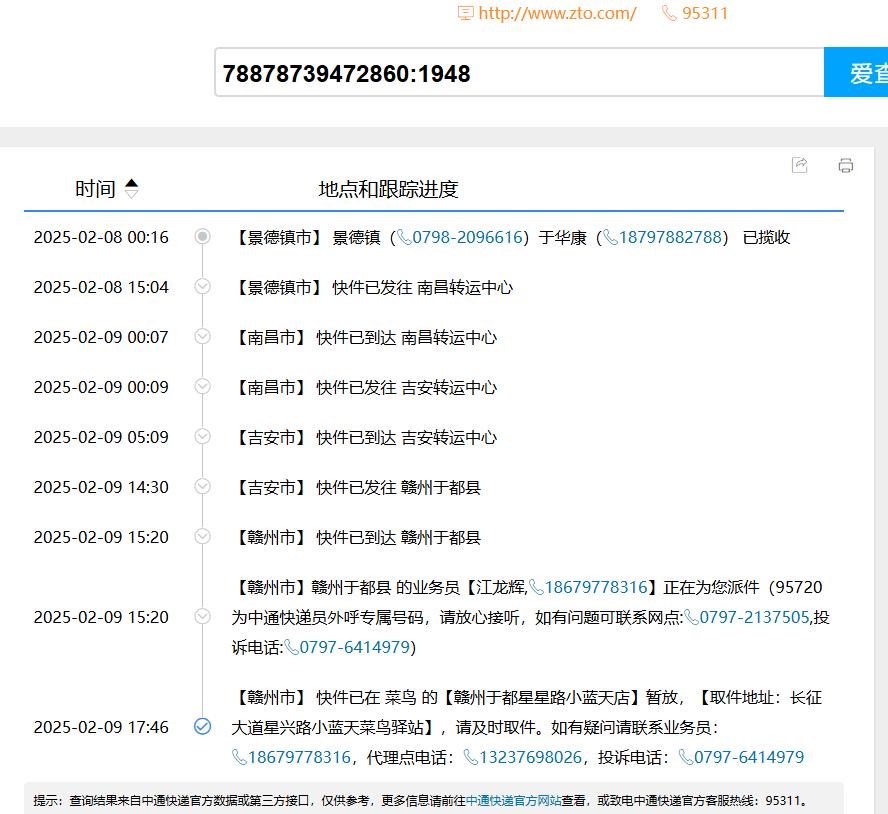The height and width of the screenshot is (814, 888).
Task: Call agent point number 13237698026
Action: [530, 757]
